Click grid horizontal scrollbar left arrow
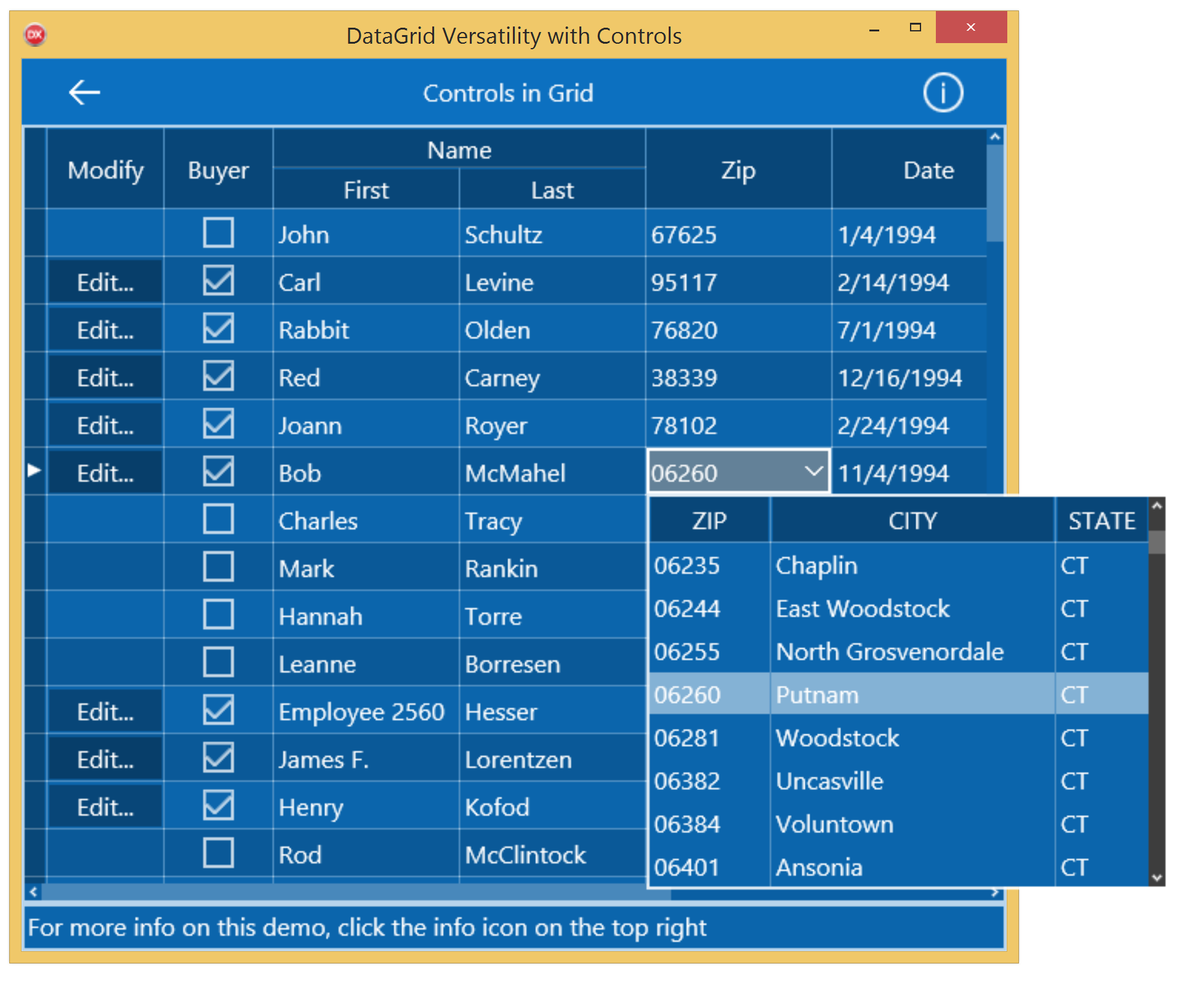 33,891
